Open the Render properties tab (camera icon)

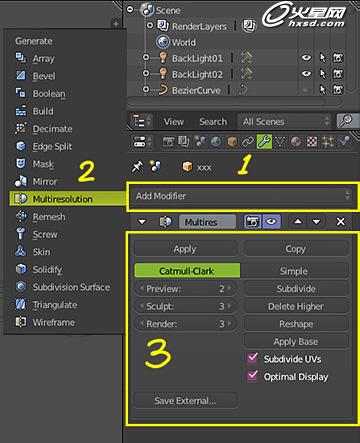click(168, 142)
